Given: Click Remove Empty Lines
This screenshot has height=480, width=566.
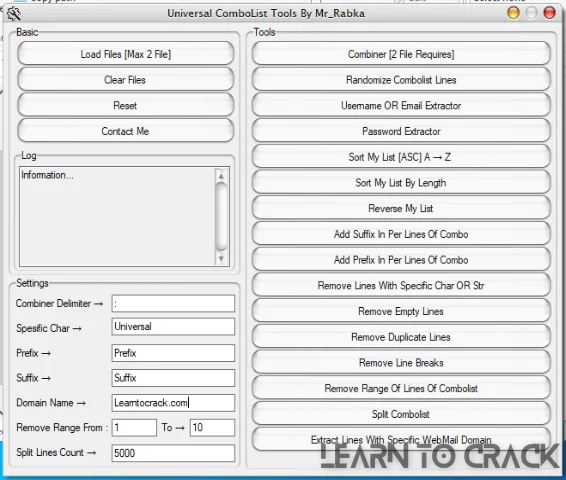Looking at the screenshot, I should point(401,311).
